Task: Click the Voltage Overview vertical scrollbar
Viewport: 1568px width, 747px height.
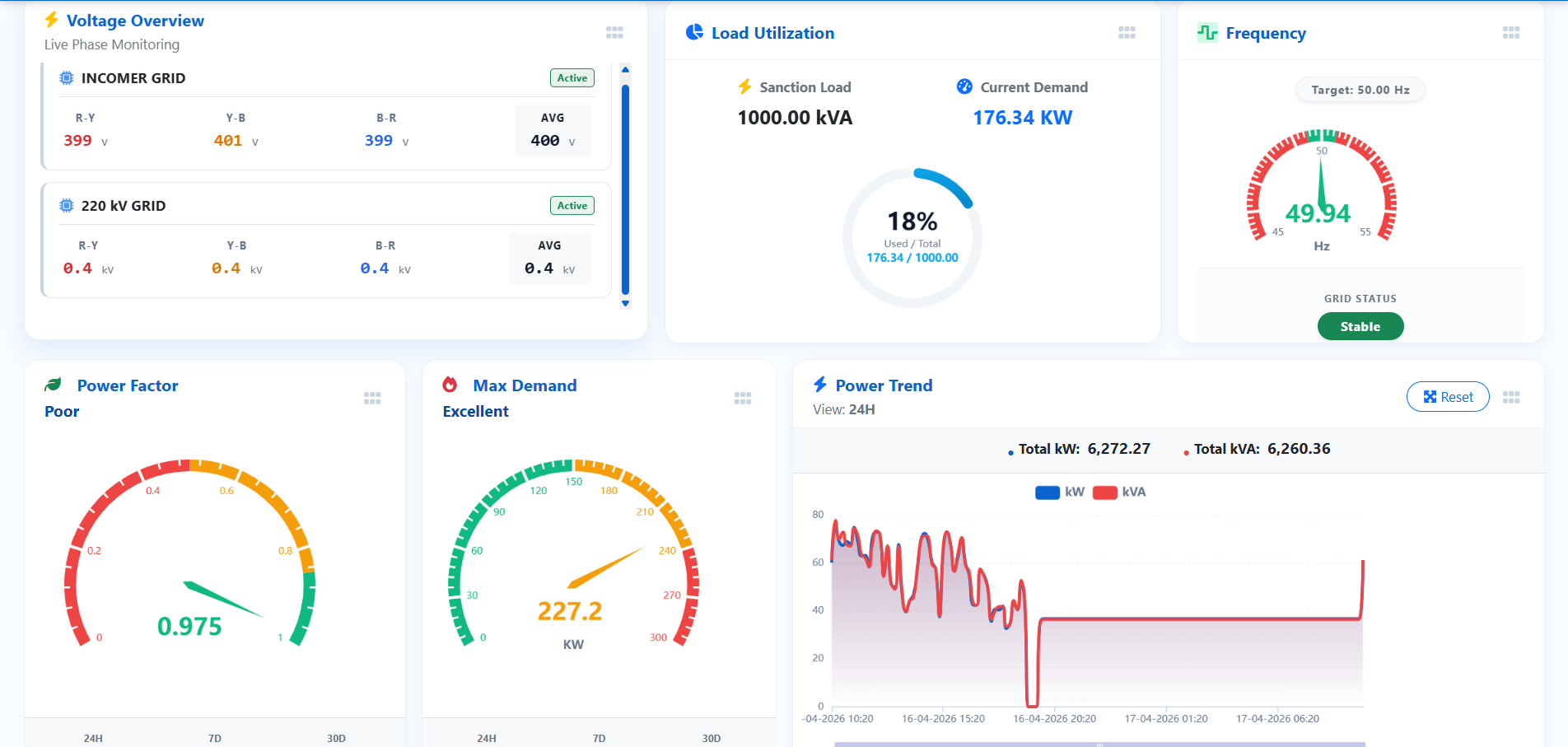Action: [625, 189]
